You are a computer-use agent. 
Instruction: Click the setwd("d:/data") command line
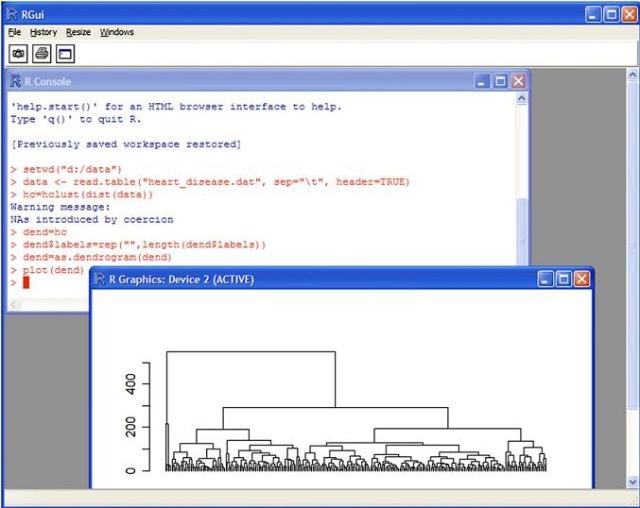tap(67, 169)
